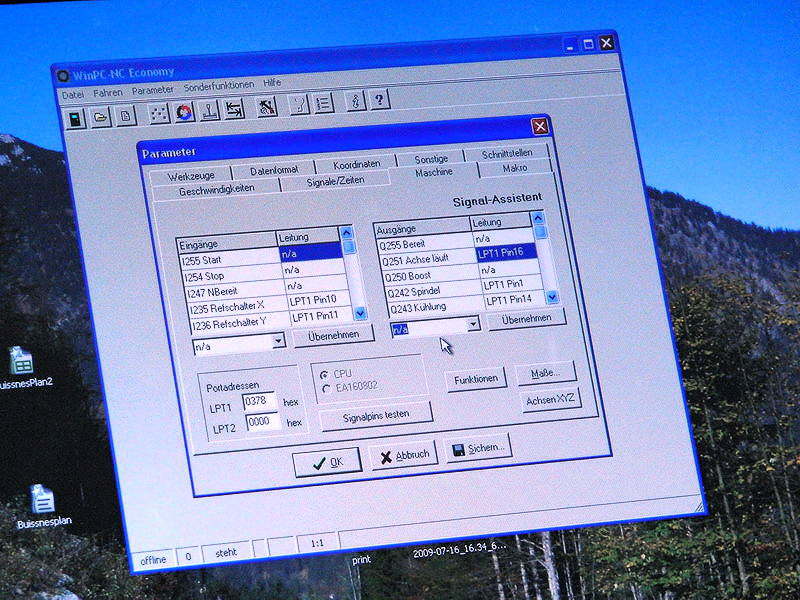Click Übernehmen under the Ausgänge list
The height and width of the screenshot is (600, 800).
click(x=527, y=319)
